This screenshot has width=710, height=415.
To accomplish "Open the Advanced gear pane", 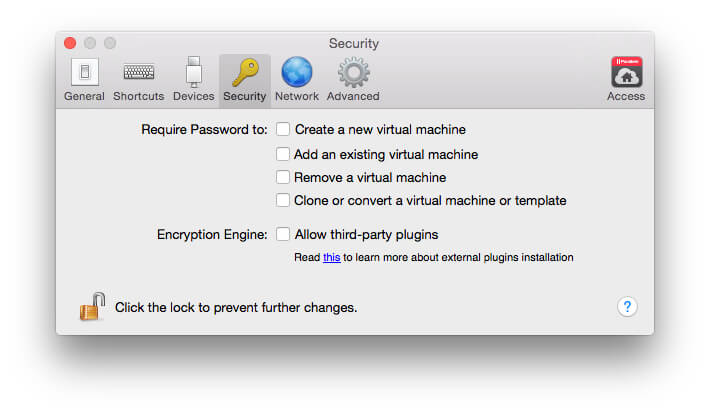I will point(353,80).
